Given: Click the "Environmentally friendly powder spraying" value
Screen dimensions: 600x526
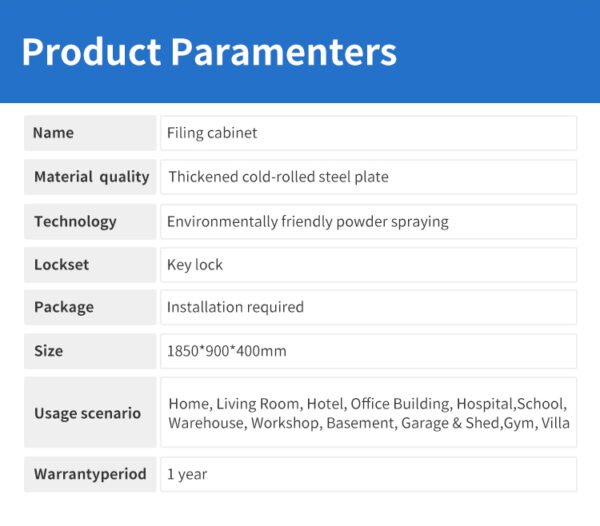Looking at the screenshot, I should [x=307, y=221].
